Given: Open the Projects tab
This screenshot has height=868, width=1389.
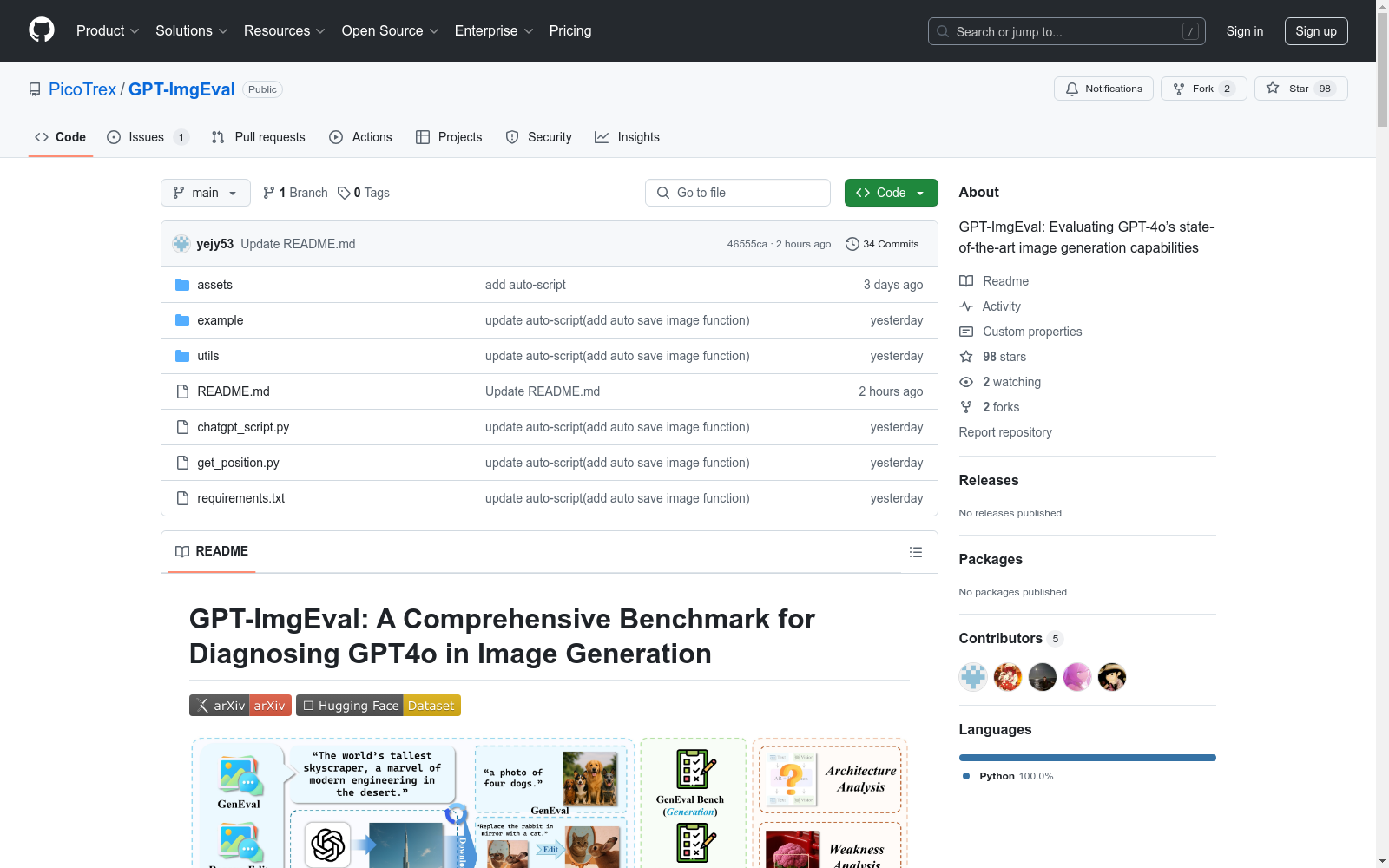Looking at the screenshot, I should click(449, 137).
